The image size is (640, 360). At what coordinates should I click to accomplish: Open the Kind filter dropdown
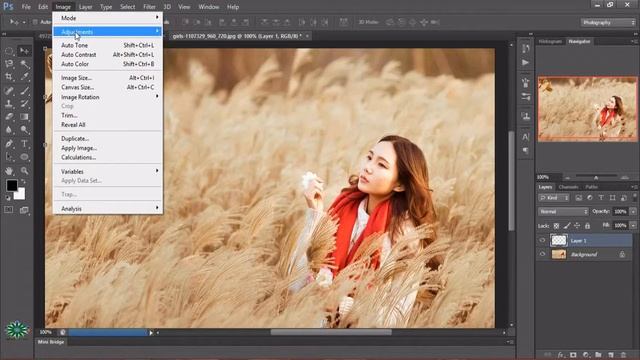(x=554, y=198)
